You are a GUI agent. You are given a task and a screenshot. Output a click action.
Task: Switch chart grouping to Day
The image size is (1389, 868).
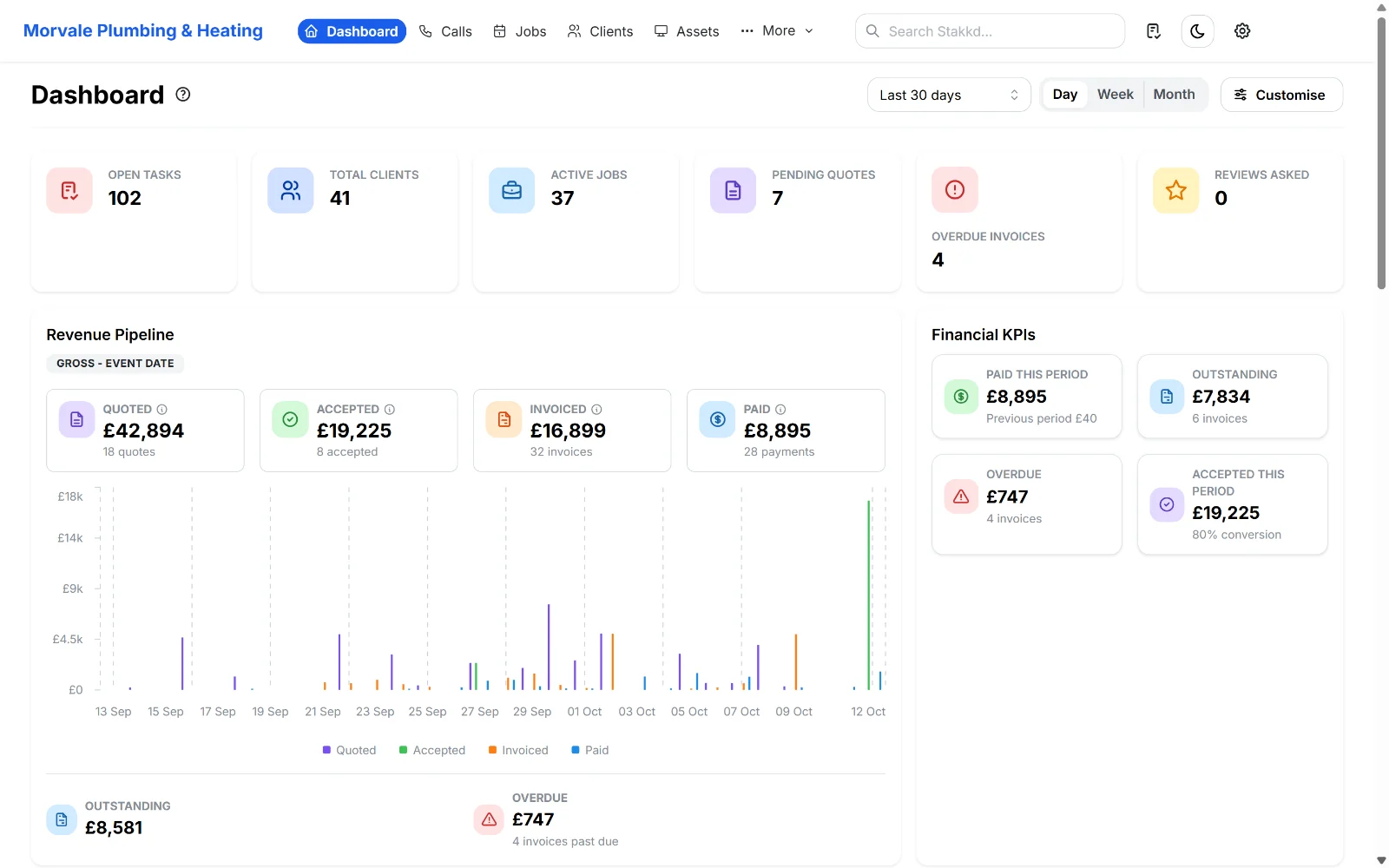(x=1065, y=95)
